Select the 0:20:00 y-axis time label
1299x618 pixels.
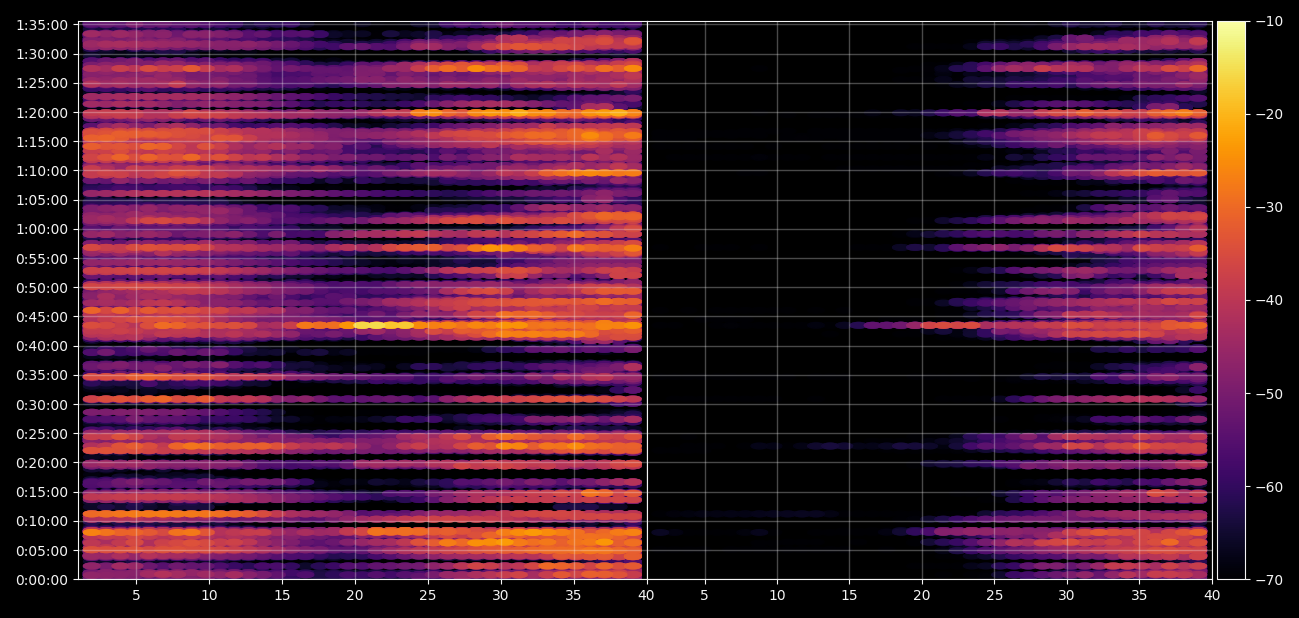(42, 463)
